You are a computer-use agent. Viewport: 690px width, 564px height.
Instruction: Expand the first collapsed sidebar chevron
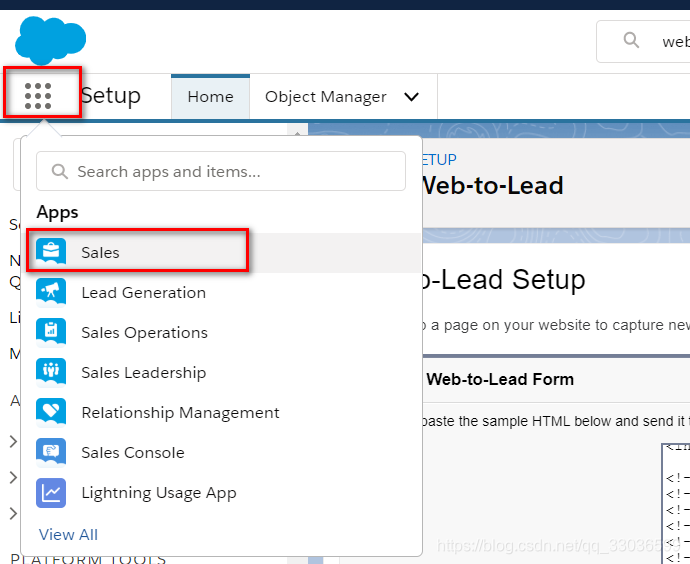pos(13,441)
